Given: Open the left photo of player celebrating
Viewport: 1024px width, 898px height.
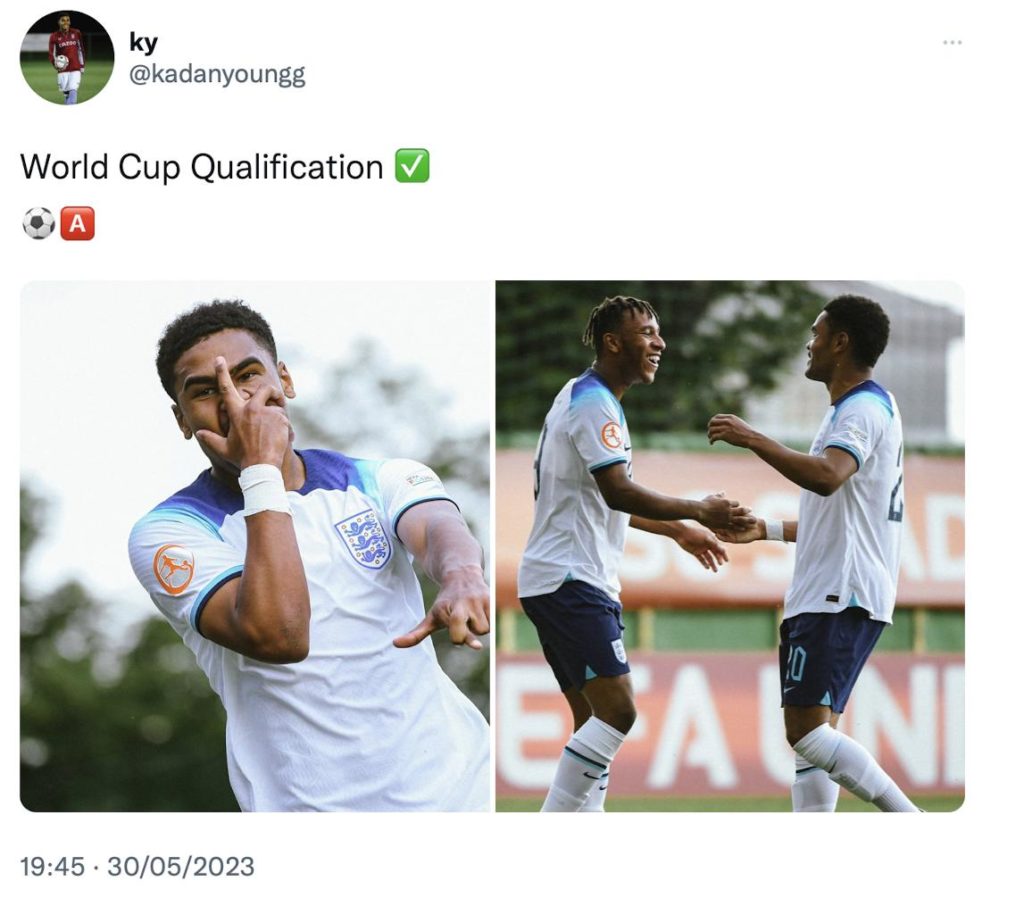Looking at the screenshot, I should pyautogui.click(x=255, y=546).
